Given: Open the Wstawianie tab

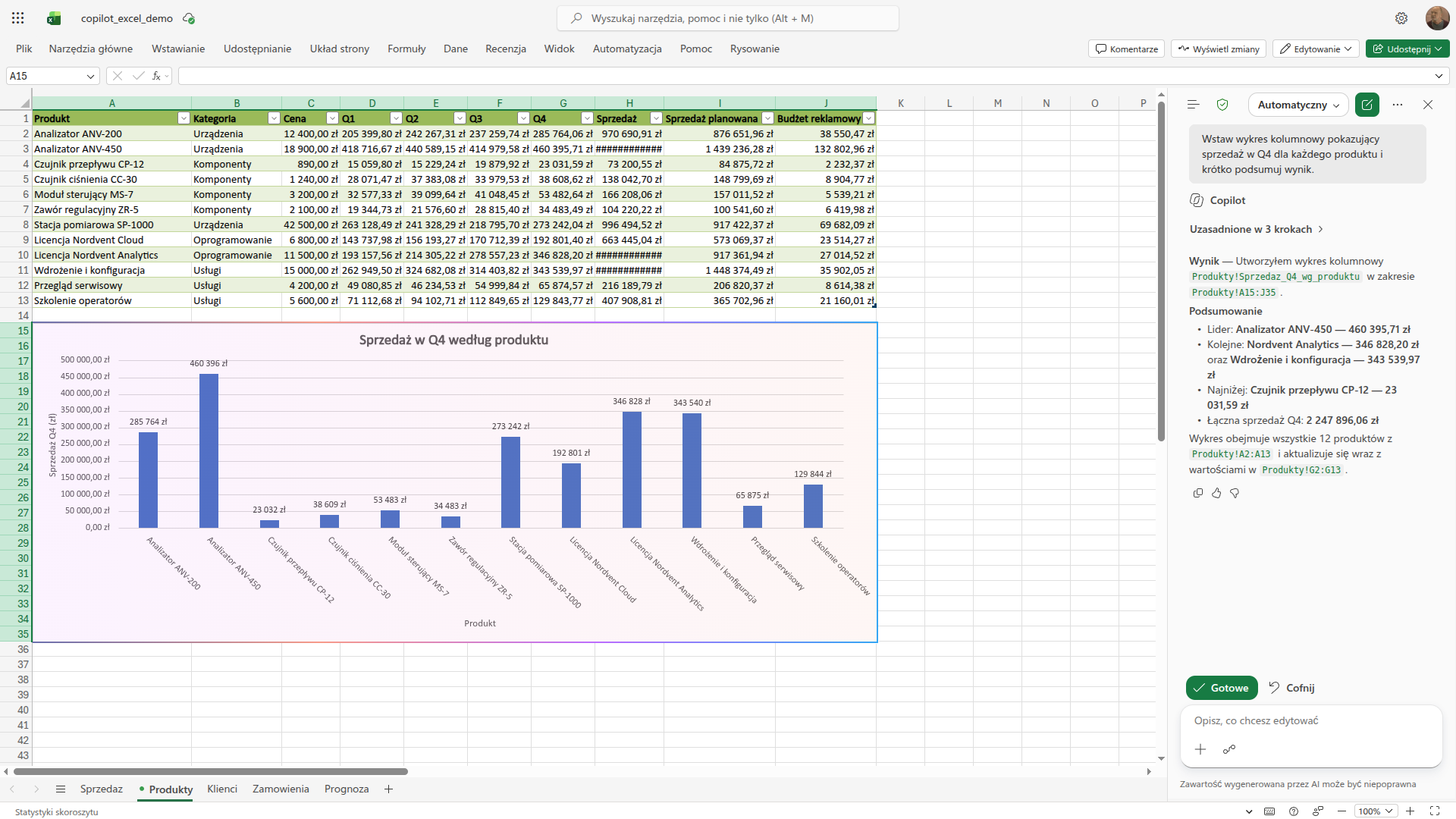Looking at the screenshot, I should pos(178,49).
